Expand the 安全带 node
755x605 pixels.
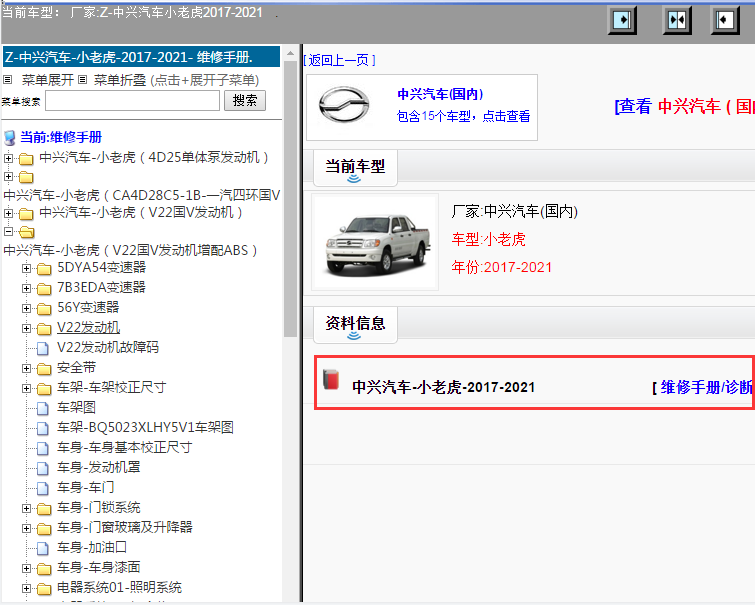[26, 368]
